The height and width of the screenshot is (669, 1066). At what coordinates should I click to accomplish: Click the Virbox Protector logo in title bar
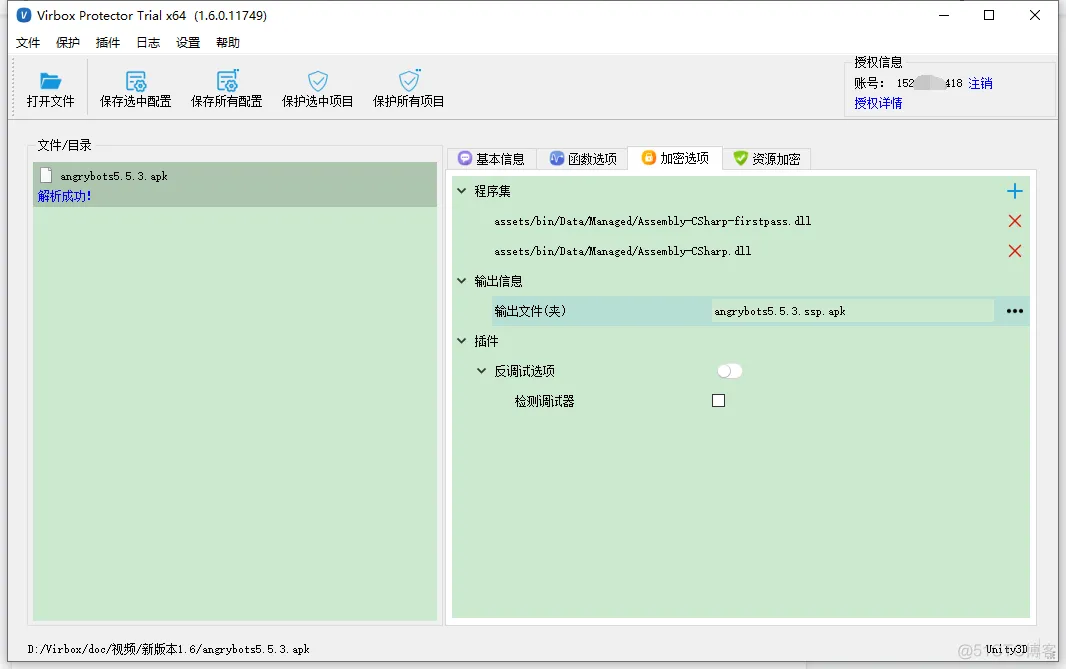coord(24,15)
